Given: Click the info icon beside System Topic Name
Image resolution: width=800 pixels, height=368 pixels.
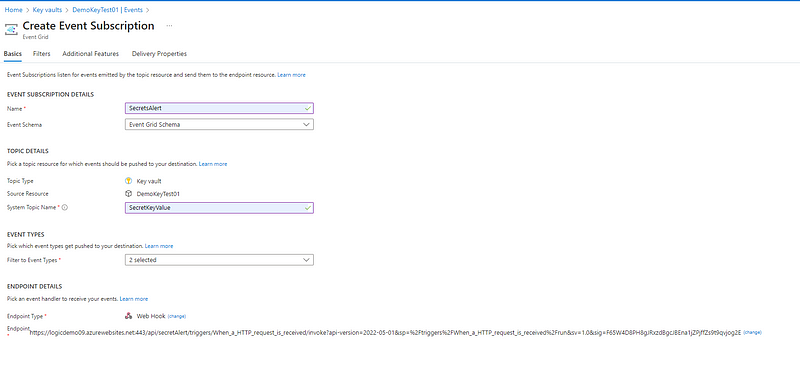Looking at the screenshot, I should pyautogui.click(x=65, y=208).
